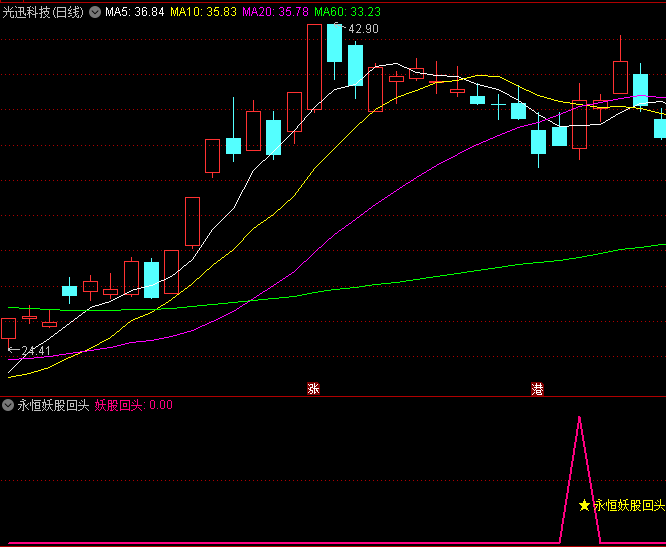Viewport: 666px width, 547px height.
Task: Select the cyan candlestick marked 42.90
Action: (335, 43)
